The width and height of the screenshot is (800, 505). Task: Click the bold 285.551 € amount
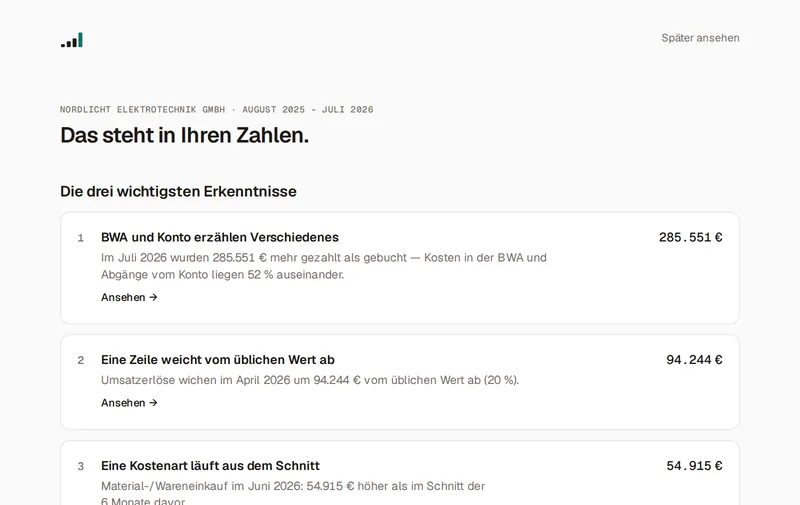point(690,237)
